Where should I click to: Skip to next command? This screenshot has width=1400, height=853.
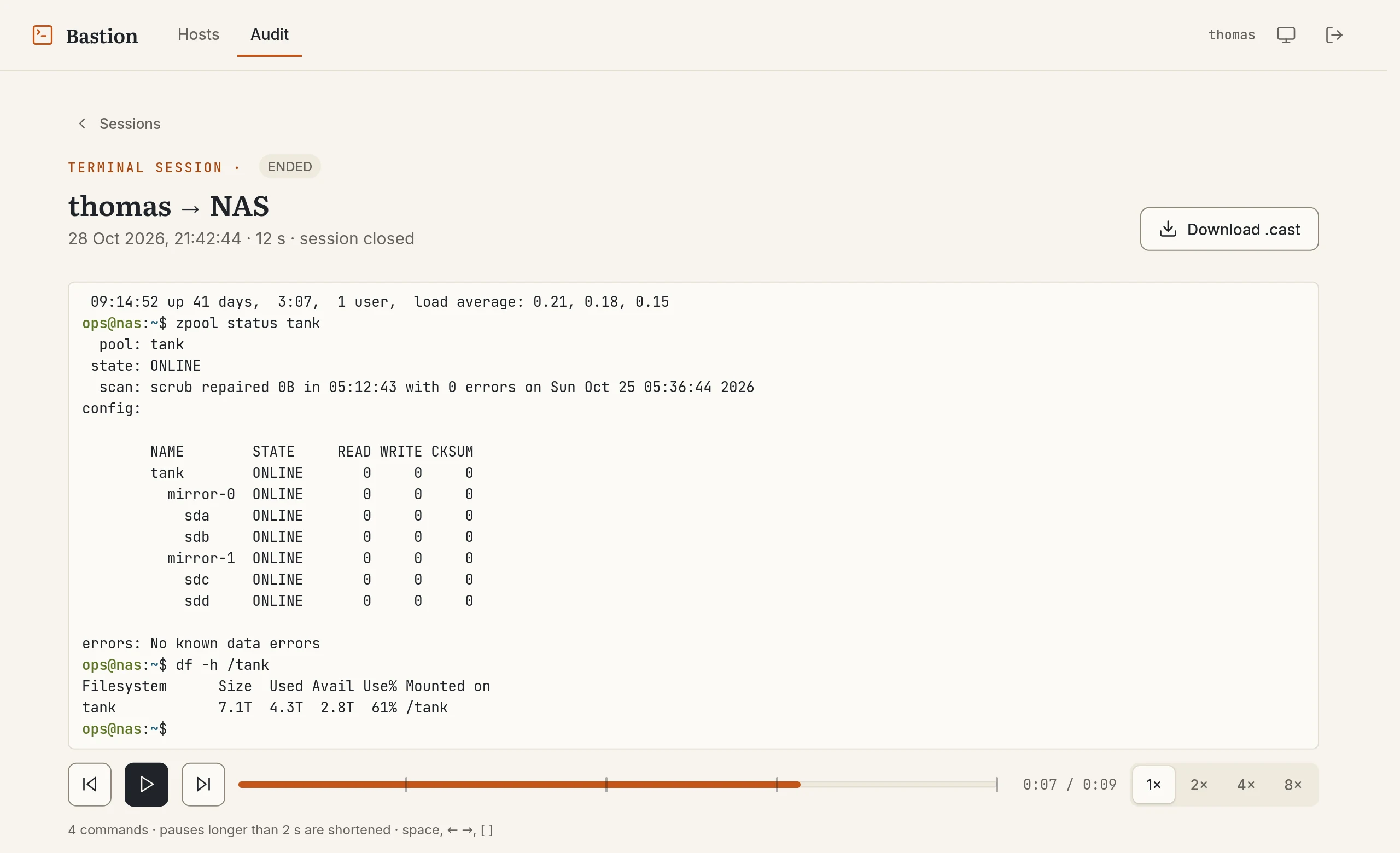point(203,784)
